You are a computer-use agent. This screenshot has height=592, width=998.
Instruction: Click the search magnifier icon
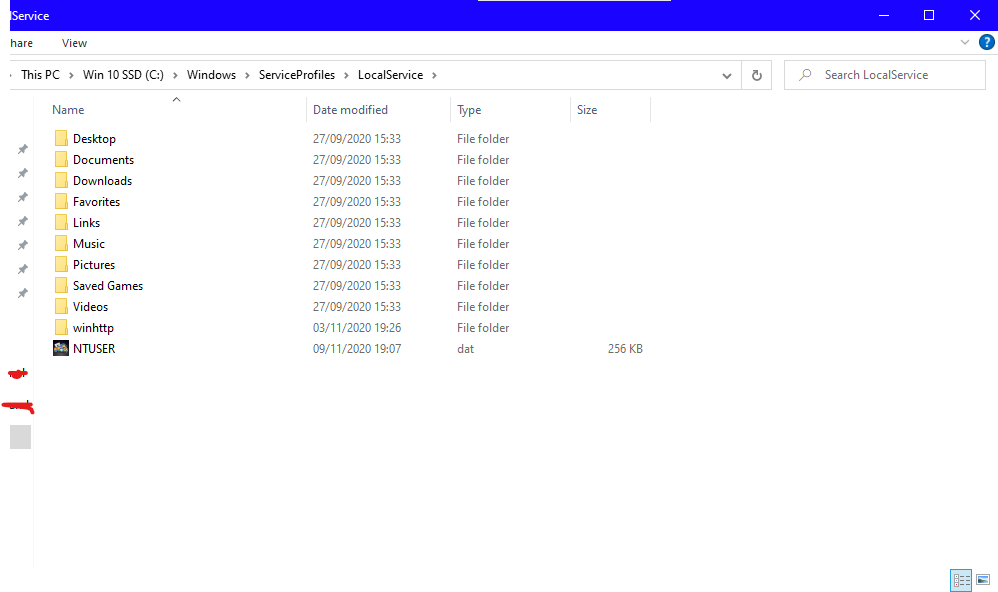(x=805, y=75)
